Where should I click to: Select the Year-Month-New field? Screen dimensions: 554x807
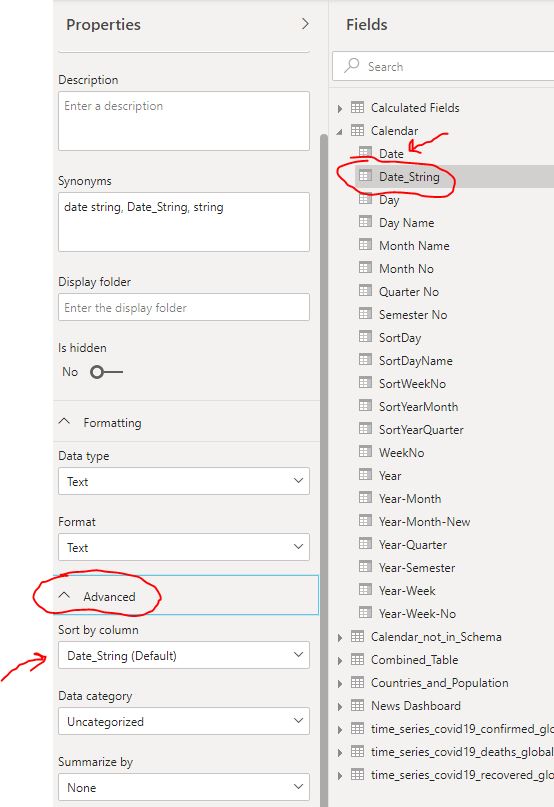point(424,521)
